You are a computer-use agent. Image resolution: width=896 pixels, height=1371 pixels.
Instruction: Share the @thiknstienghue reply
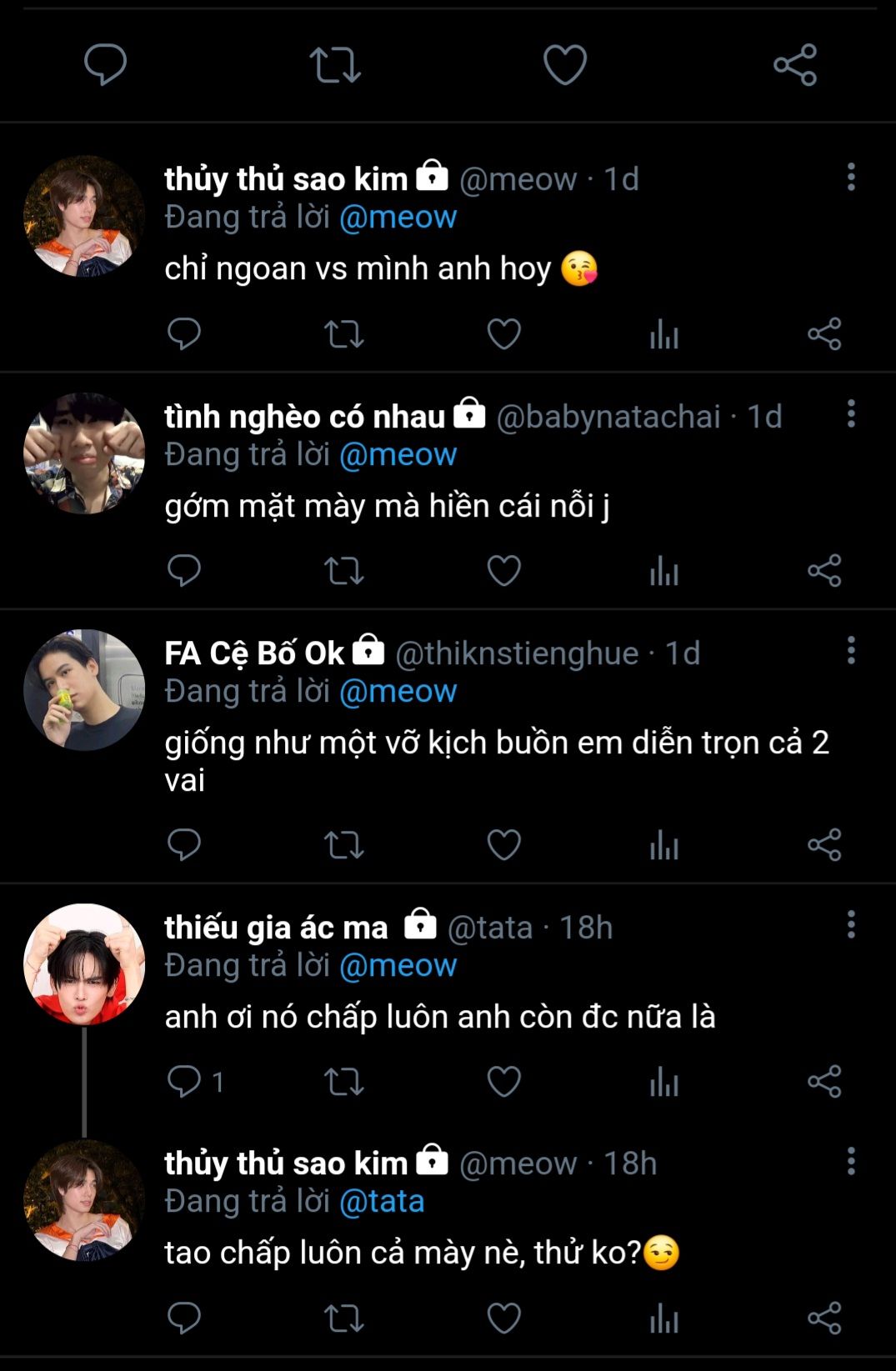824,845
